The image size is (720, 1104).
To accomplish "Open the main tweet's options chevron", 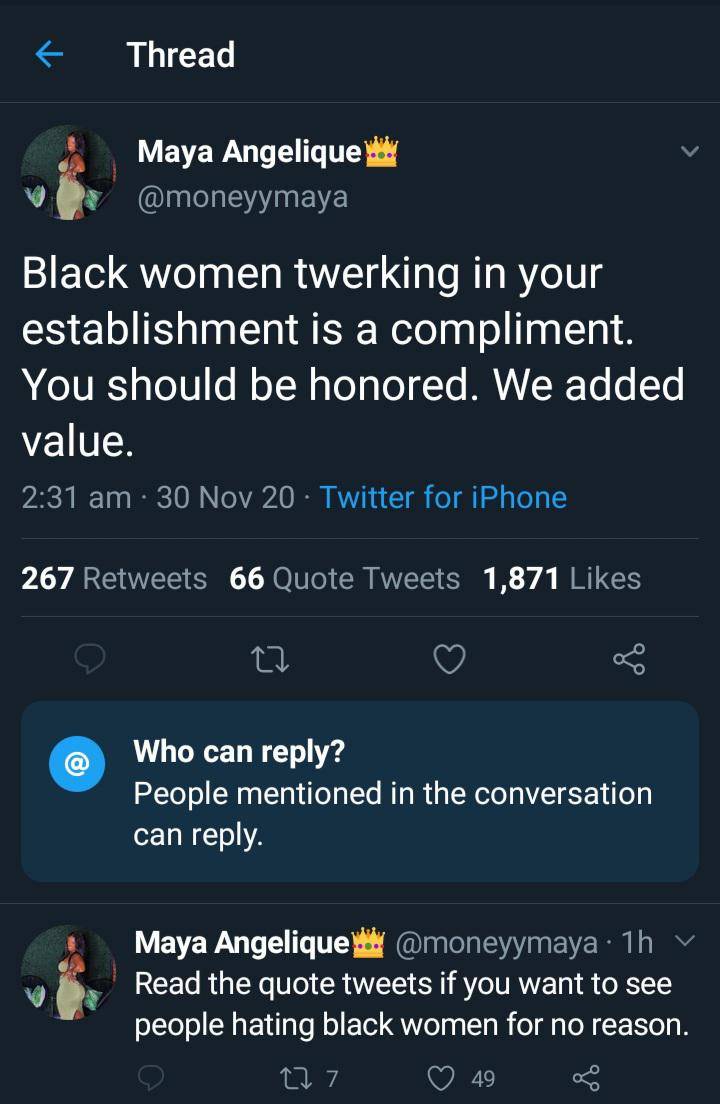I will 689,152.
